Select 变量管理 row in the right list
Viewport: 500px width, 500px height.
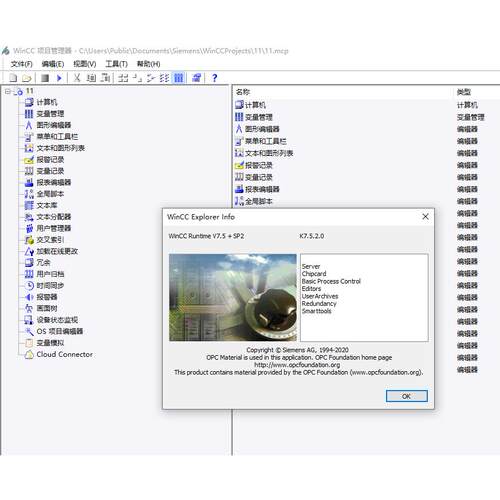[259, 117]
